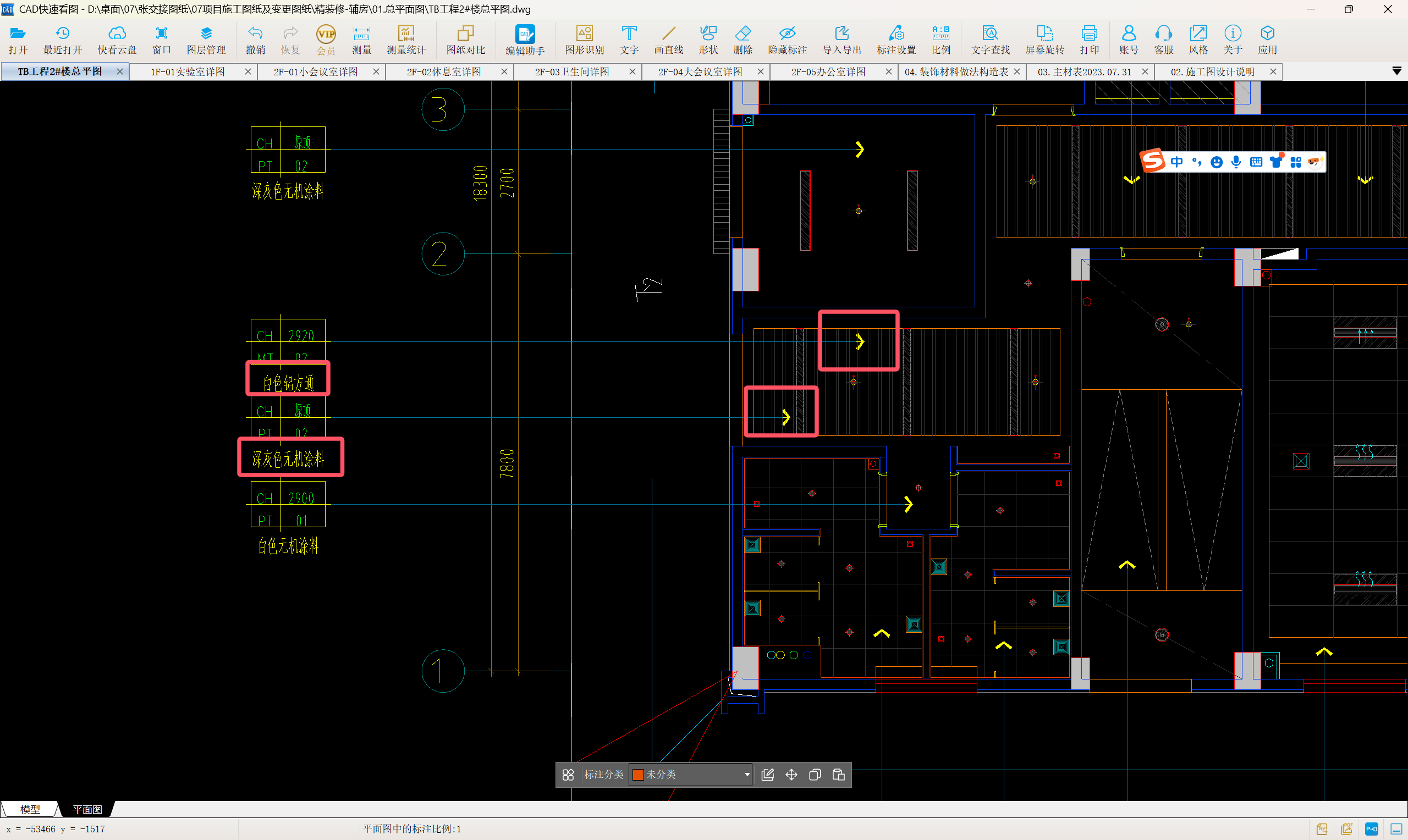This screenshot has width=1408, height=840.
Task: Switch to 2F-03卫生间详图 tab
Action: click(x=572, y=72)
